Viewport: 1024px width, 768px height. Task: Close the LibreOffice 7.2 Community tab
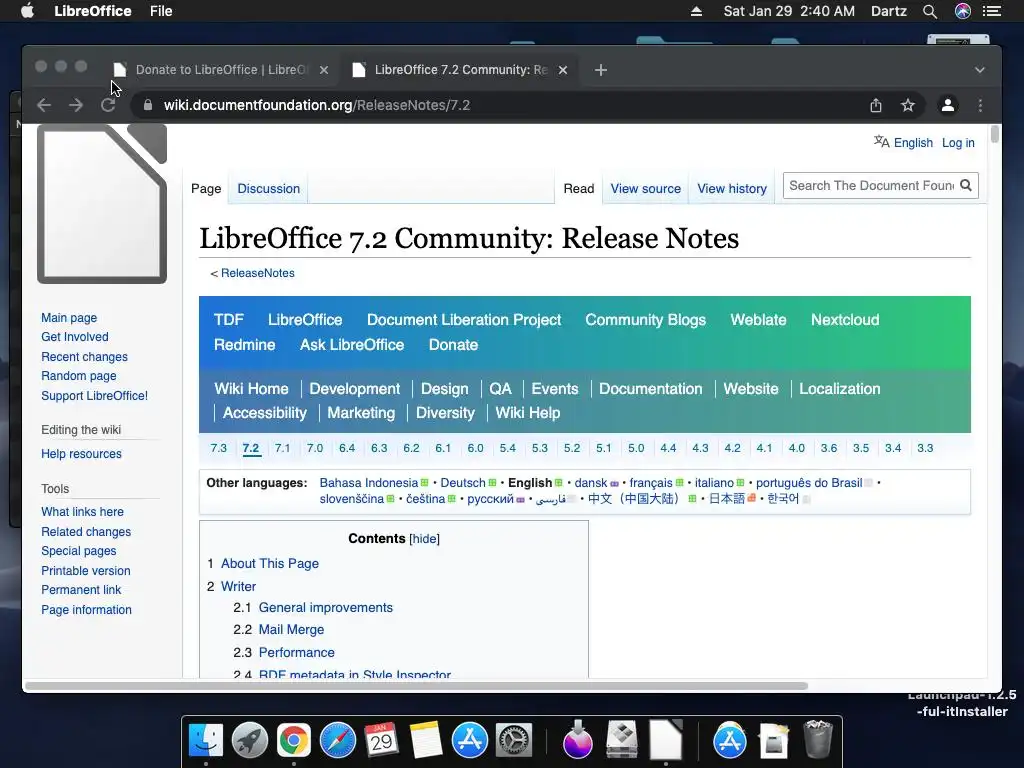coord(563,70)
